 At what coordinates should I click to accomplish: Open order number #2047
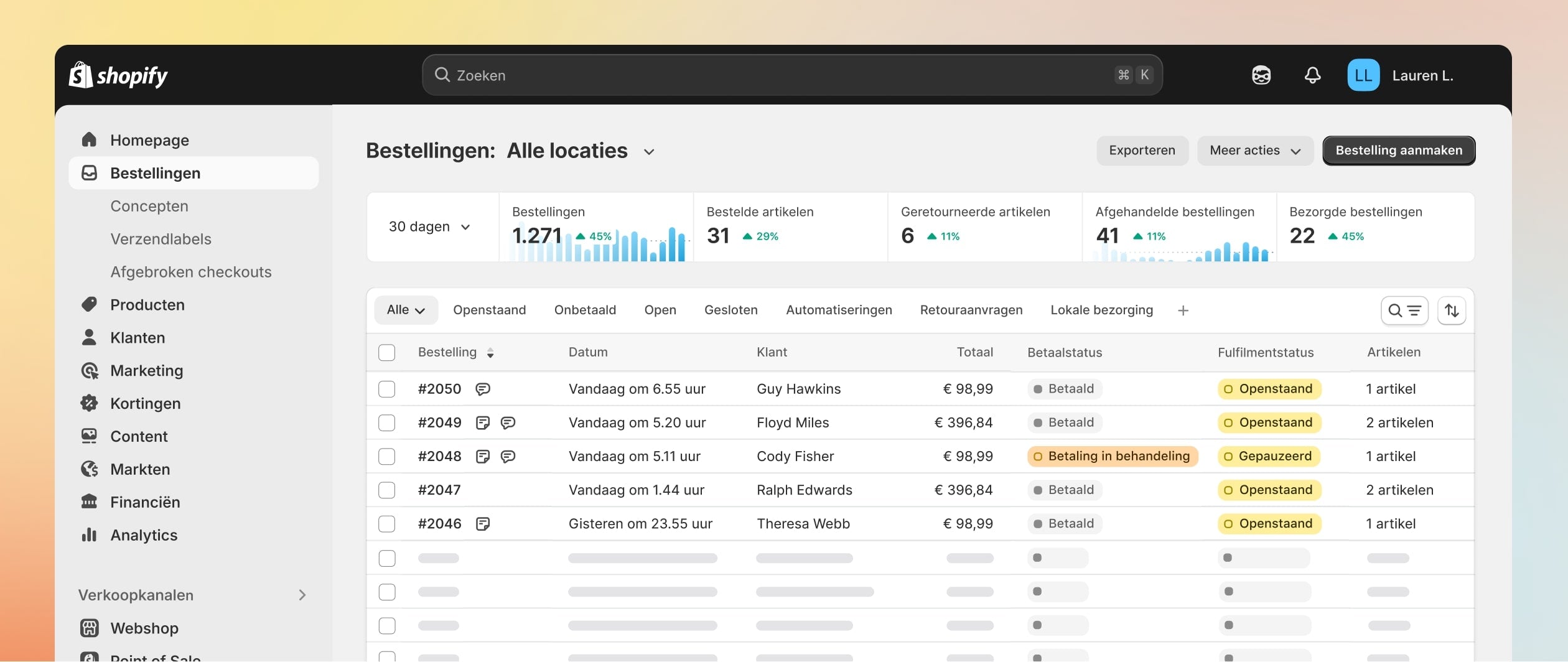point(439,490)
